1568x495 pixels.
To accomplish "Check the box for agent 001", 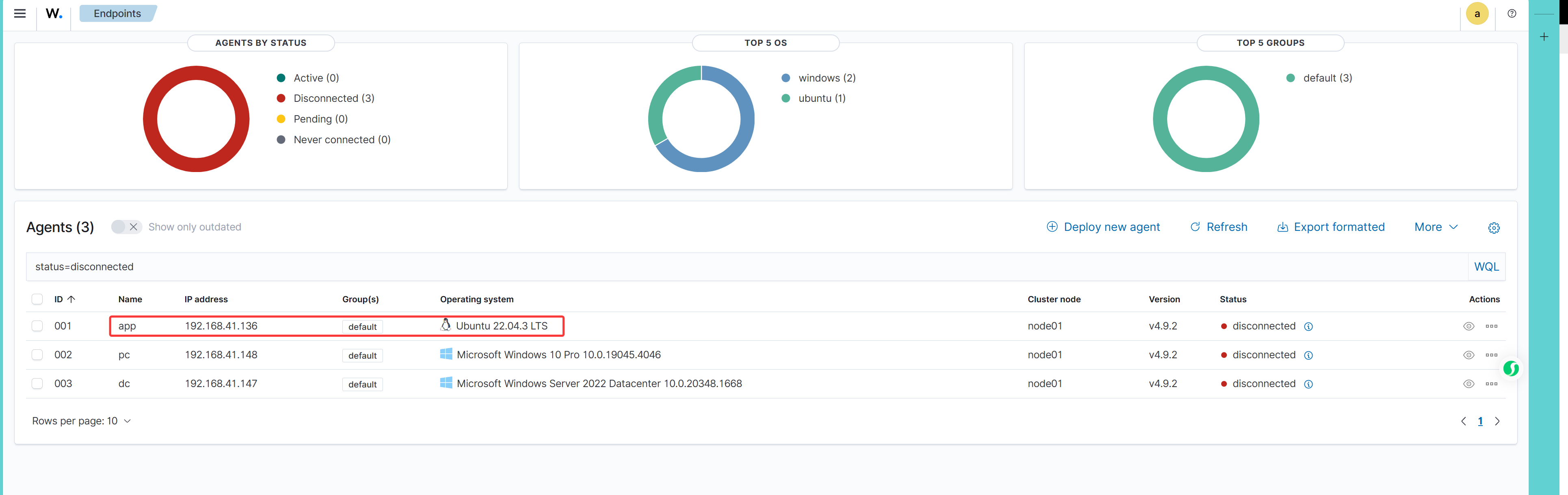I will click(x=37, y=326).
